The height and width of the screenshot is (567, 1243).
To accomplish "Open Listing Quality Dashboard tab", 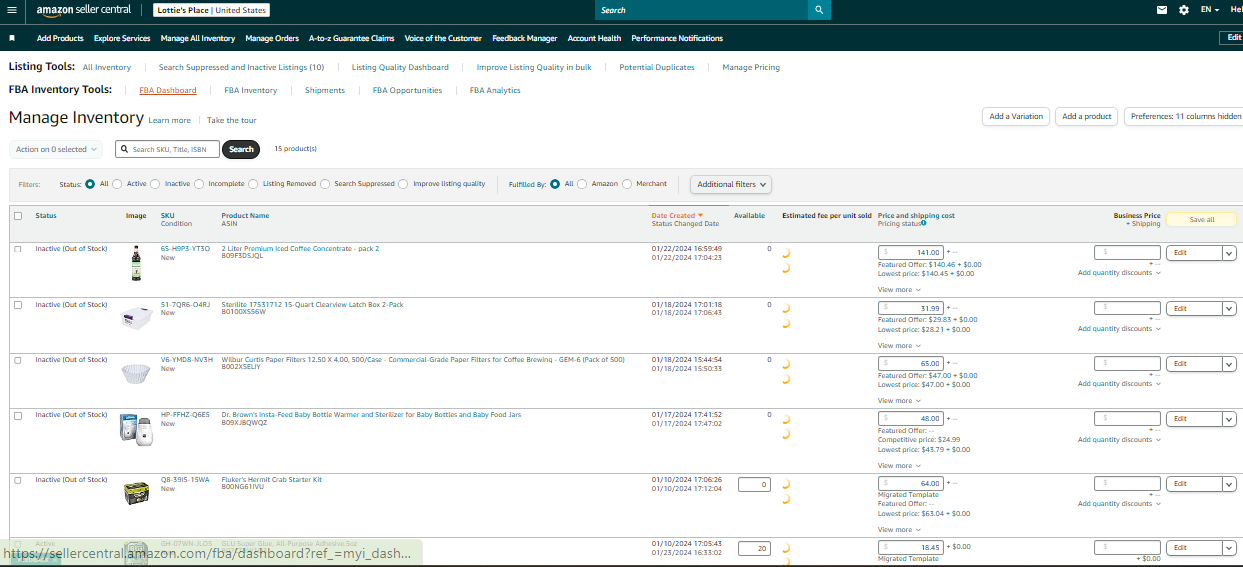I will tap(400, 67).
